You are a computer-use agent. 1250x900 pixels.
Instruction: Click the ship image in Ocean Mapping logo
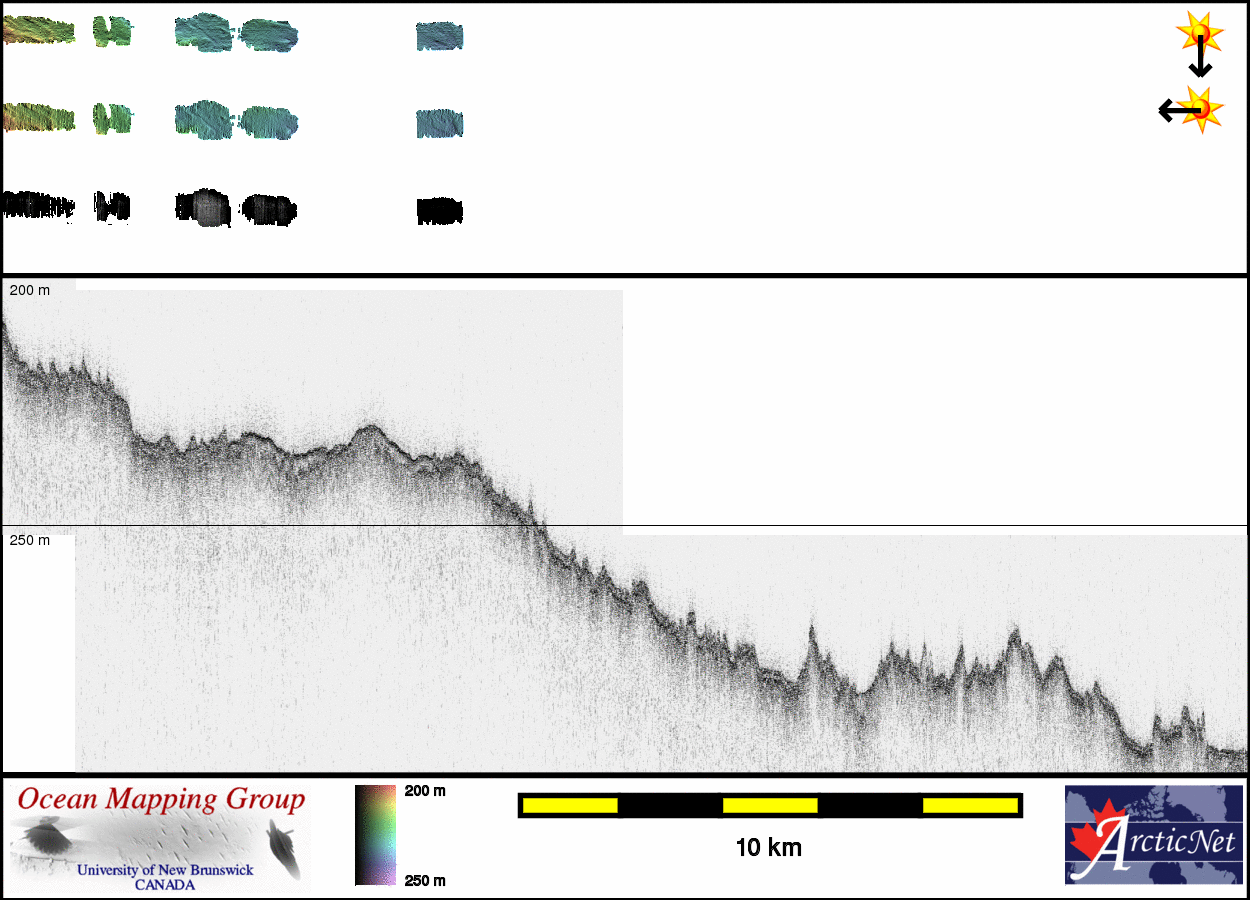click(x=283, y=847)
